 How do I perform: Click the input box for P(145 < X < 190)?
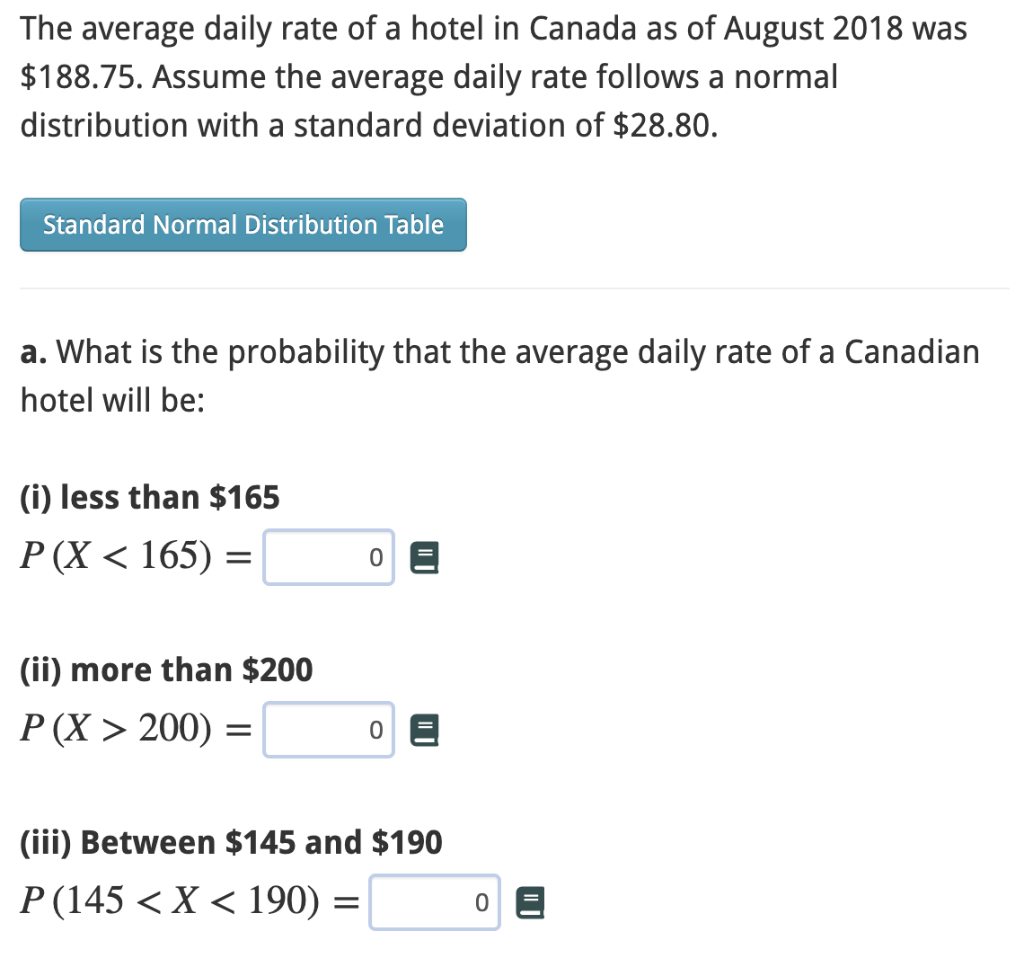pos(435,902)
